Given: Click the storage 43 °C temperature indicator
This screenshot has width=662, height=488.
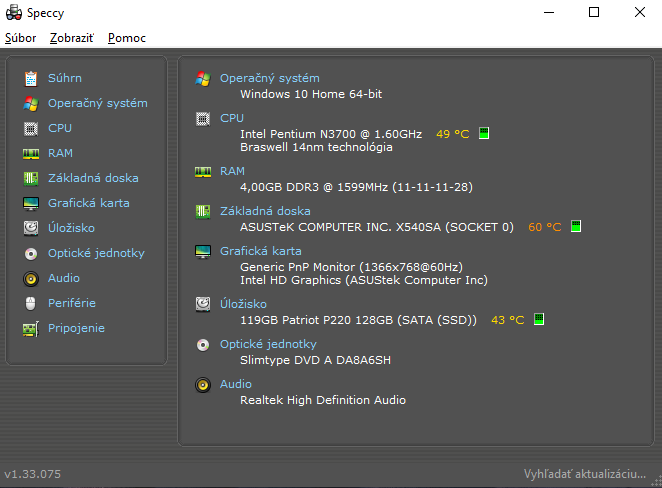Looking at the screenshot, I should point(539,320).
